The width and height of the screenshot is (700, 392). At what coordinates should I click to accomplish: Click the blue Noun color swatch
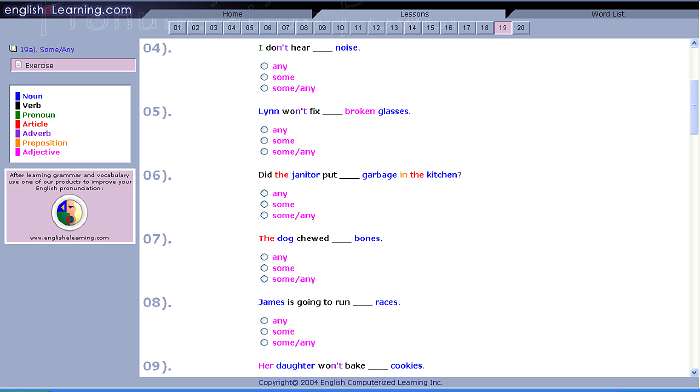pyautogui.click(x=18, y=96)
